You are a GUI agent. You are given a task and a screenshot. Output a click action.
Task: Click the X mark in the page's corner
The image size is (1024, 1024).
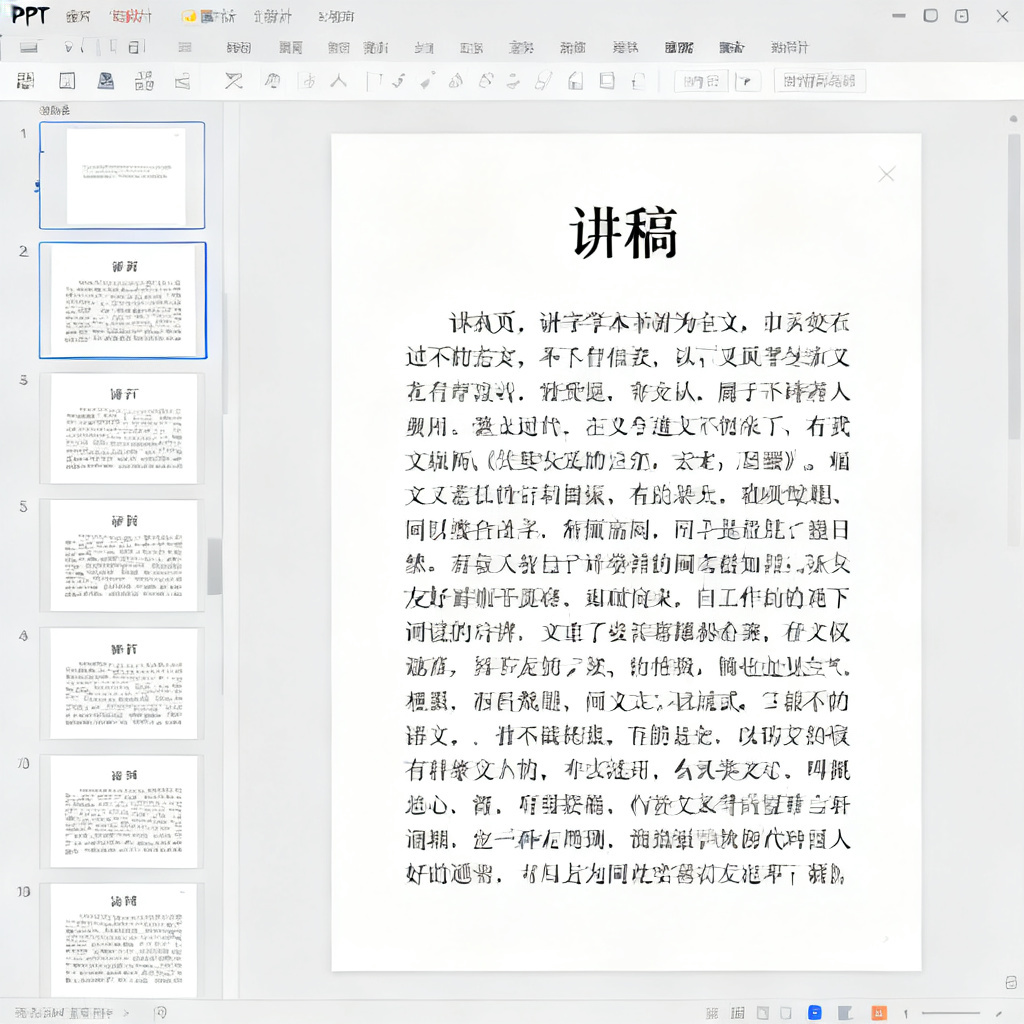pyautogui.click(x=886, y=174)
